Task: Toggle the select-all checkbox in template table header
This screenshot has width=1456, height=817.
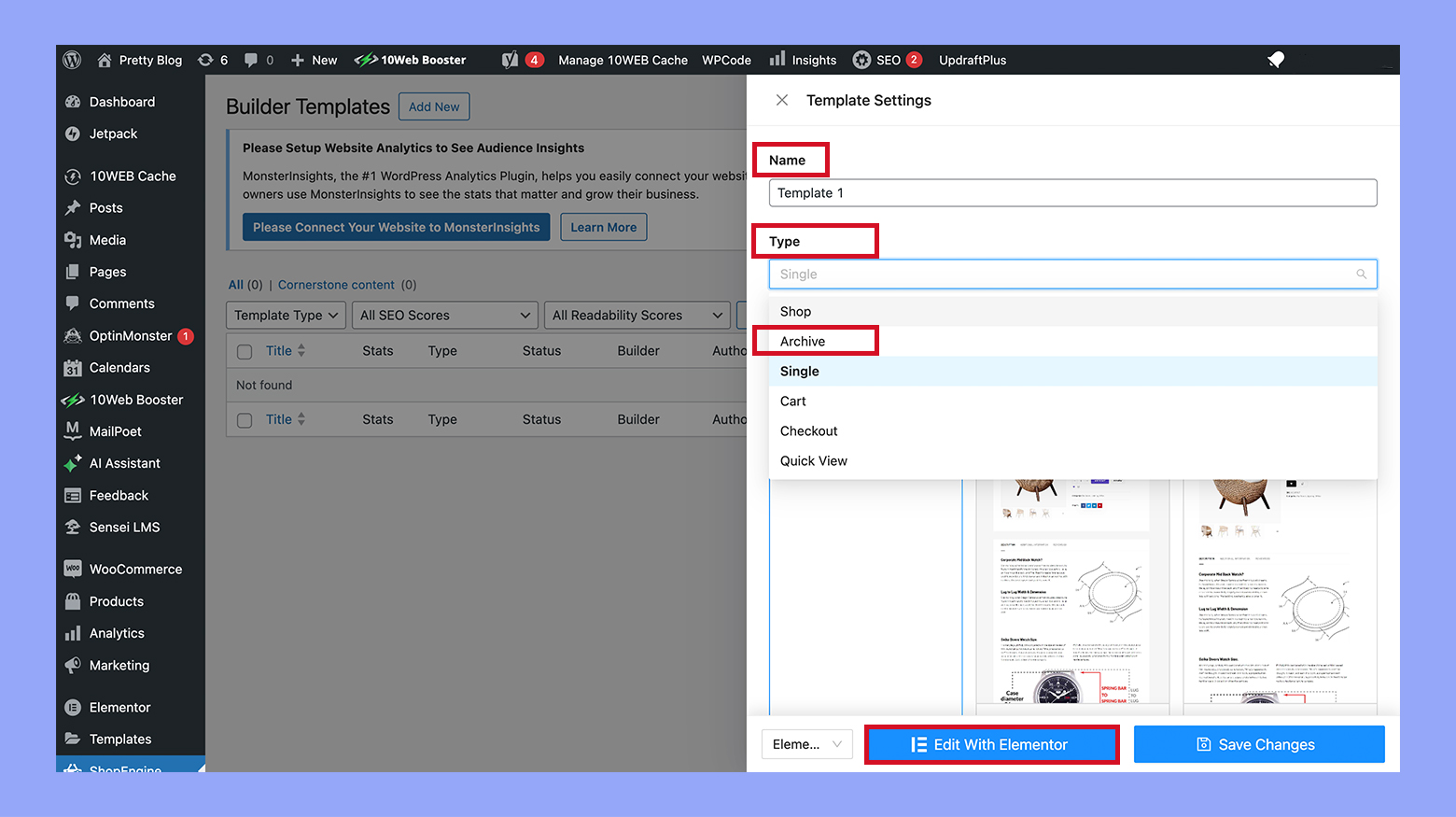Action: [x=244, y=350]
